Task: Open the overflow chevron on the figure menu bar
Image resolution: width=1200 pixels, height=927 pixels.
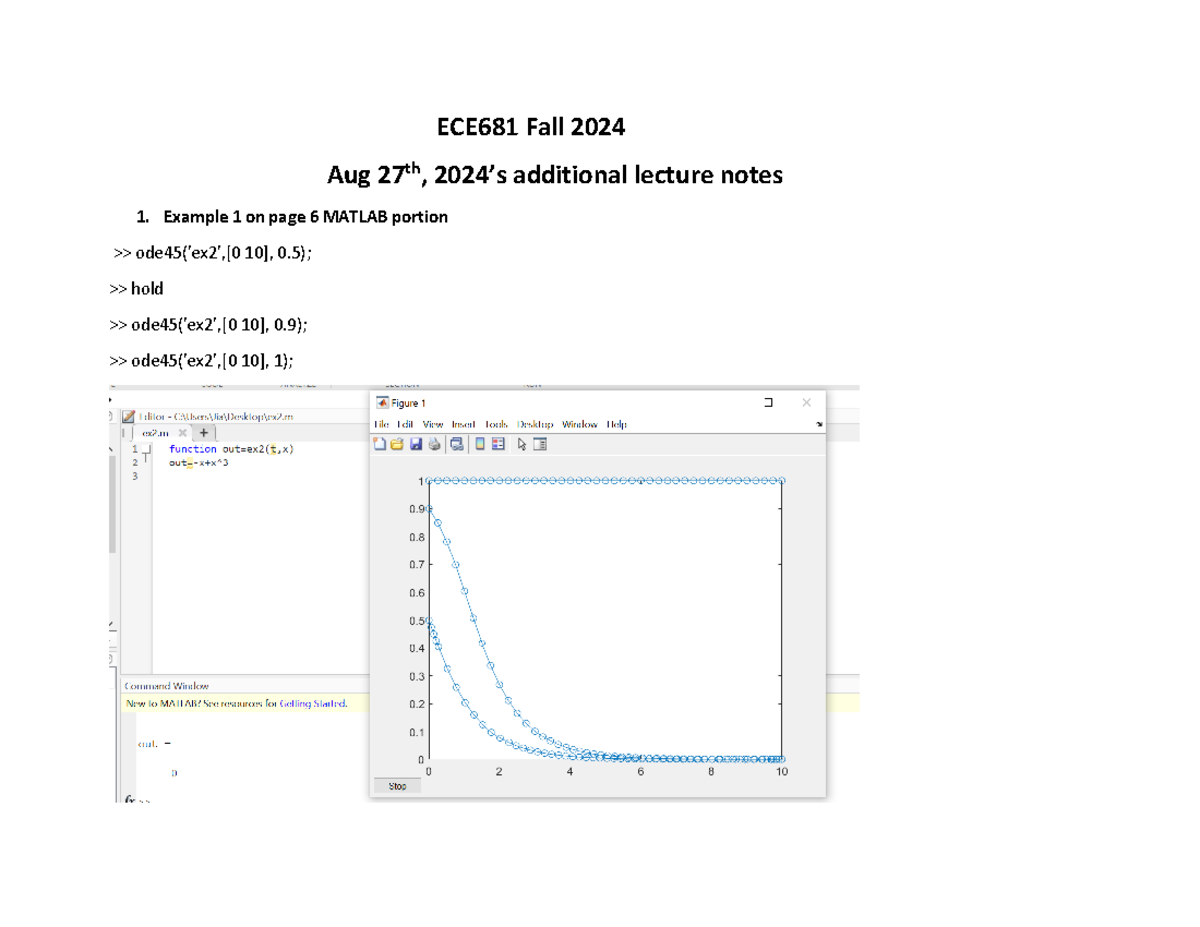Action: 821,424
